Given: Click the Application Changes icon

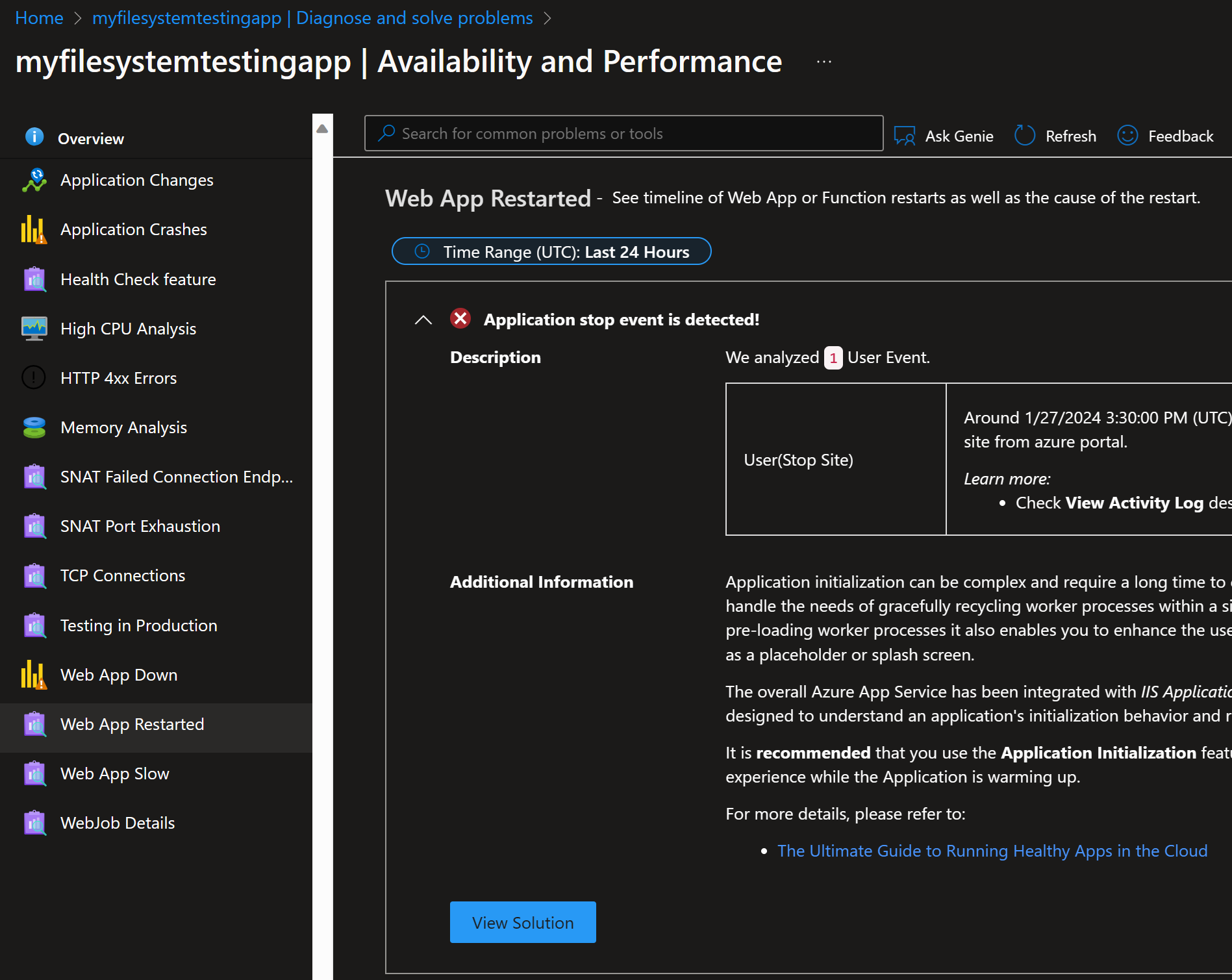Looking at the screenshot, I should pos(34,181).
